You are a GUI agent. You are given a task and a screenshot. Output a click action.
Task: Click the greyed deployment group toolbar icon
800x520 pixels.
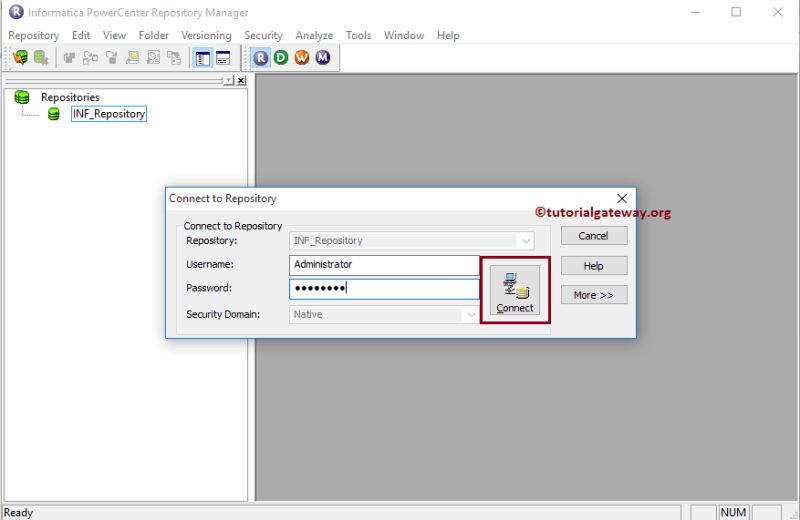[174, 58]
